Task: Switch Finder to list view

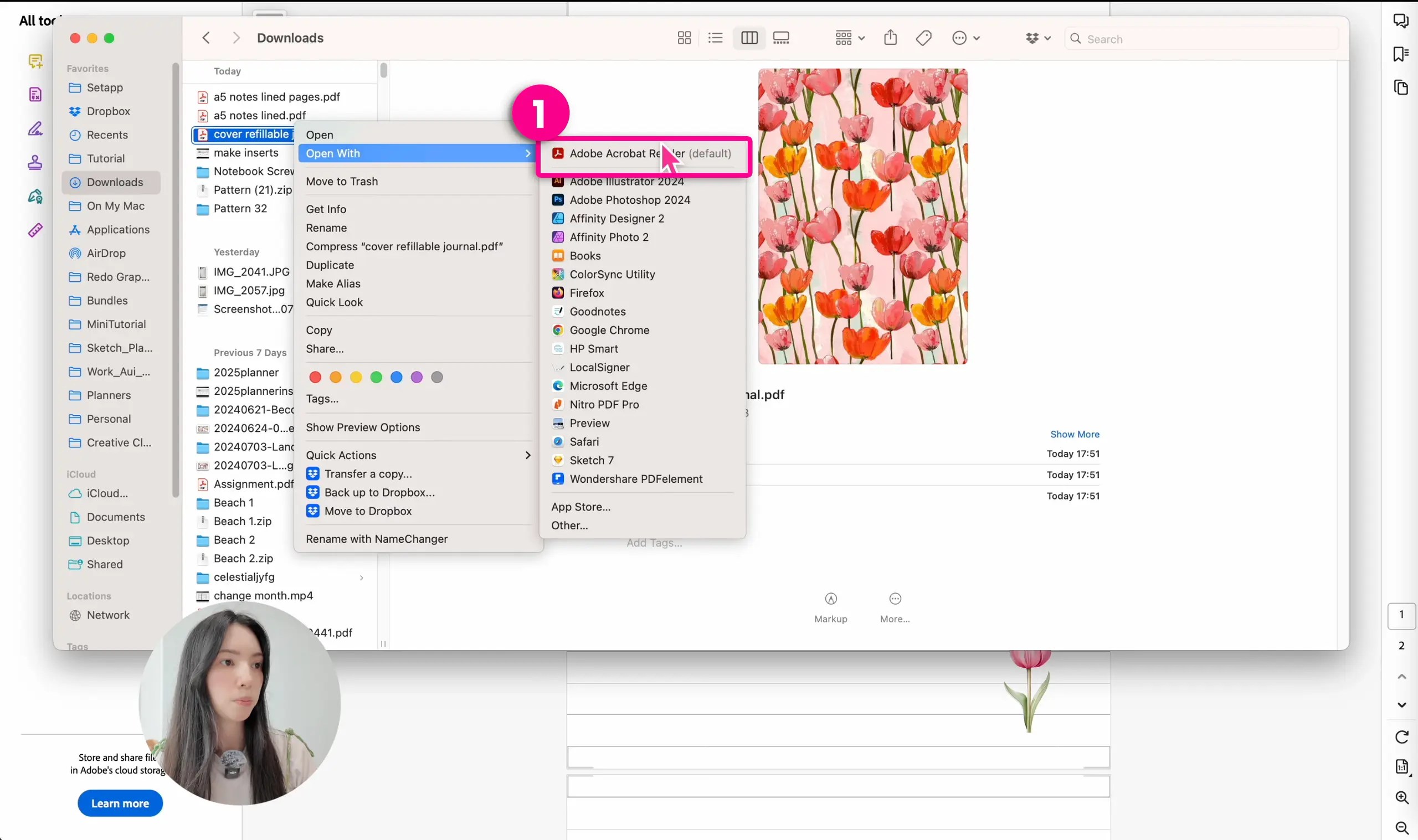Action: [716, 38]
